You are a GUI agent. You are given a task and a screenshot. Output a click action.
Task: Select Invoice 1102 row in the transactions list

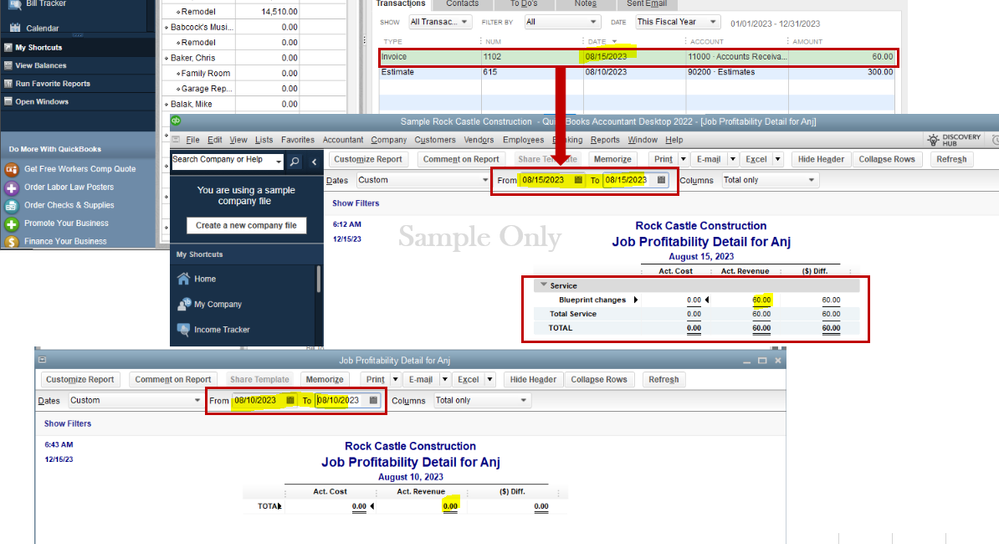637,57
